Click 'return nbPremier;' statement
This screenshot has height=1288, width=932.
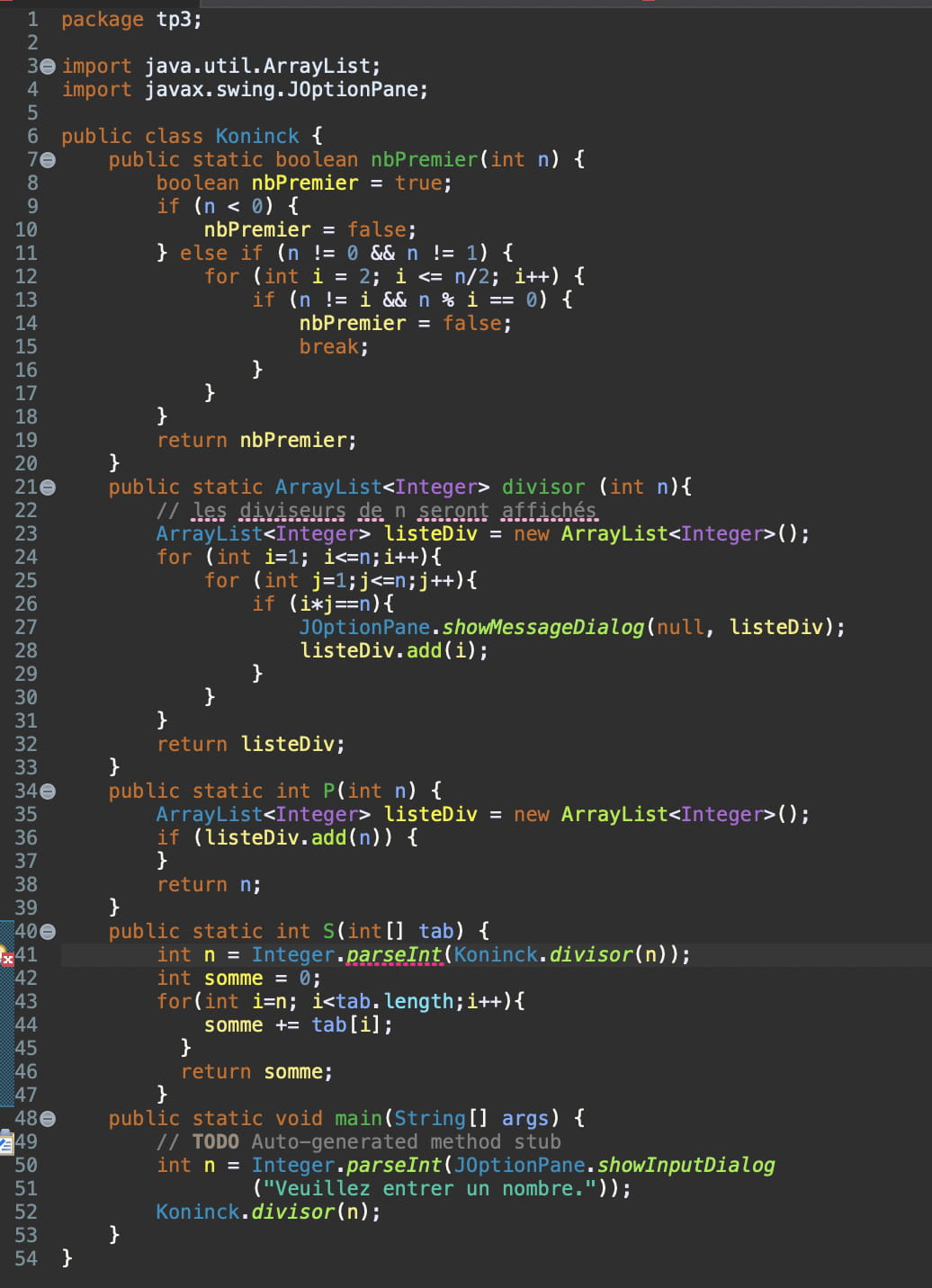coord(256,441)
